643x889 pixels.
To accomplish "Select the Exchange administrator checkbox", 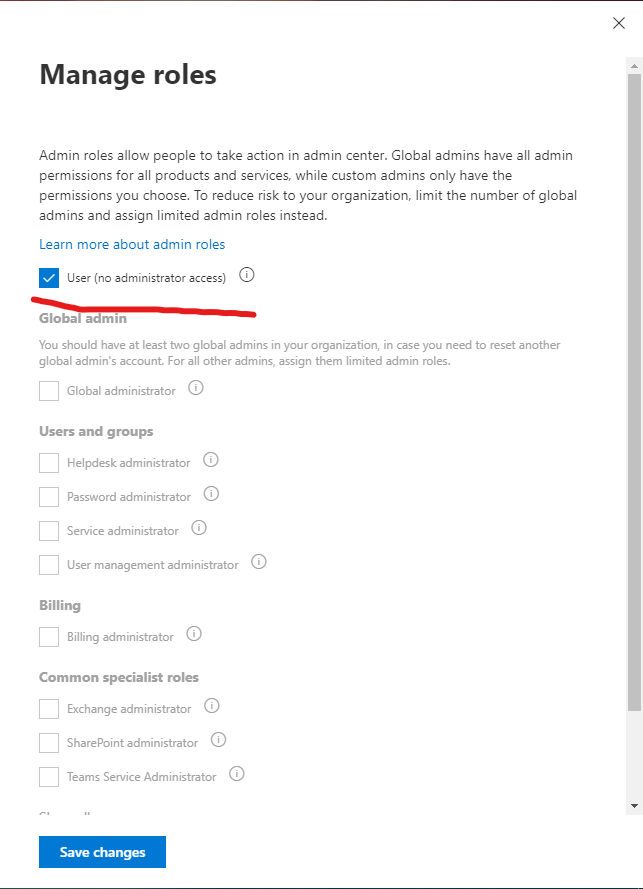I will 49,709.
